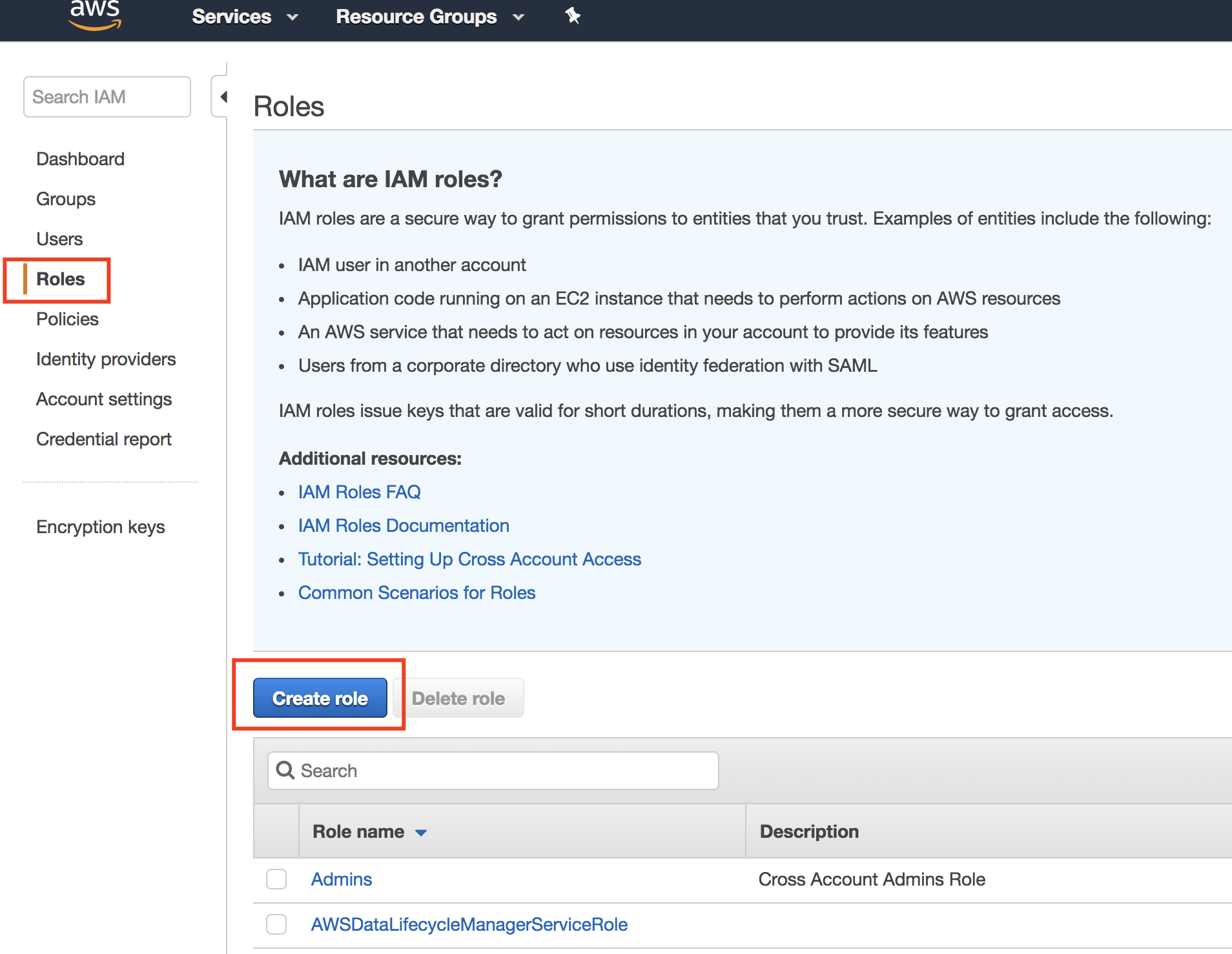Viewport: 1232px width, 954px height.
Task: Go to Dashboard in the sidebar
Action: tap(80, 159)
